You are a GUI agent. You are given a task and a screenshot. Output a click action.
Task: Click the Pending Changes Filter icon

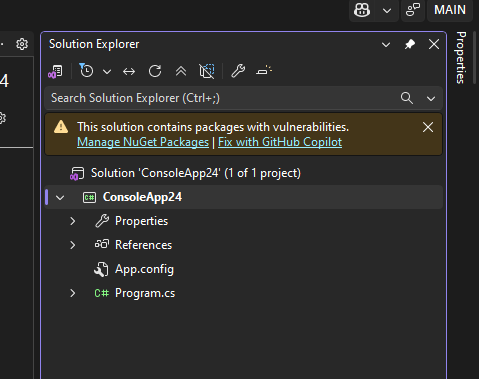pyautogui.click(x=86, y=71)
